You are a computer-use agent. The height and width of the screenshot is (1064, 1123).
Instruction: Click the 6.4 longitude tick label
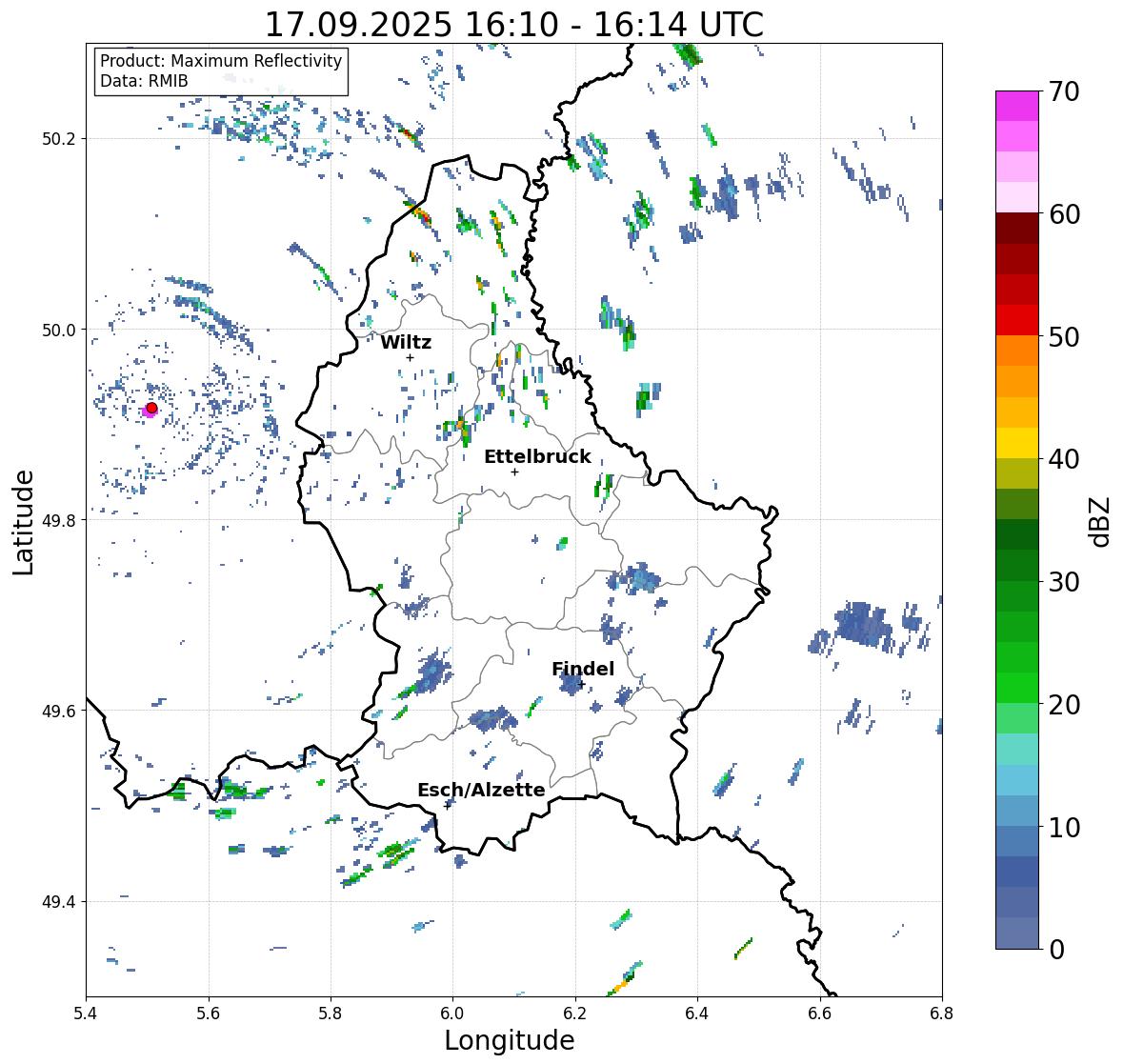[x=697, y=1014]
